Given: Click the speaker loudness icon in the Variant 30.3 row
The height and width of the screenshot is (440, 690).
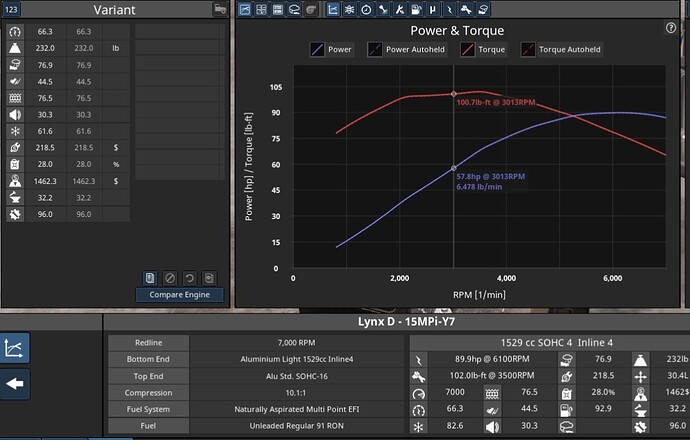Looking at the screenshot, I should 15,115.
